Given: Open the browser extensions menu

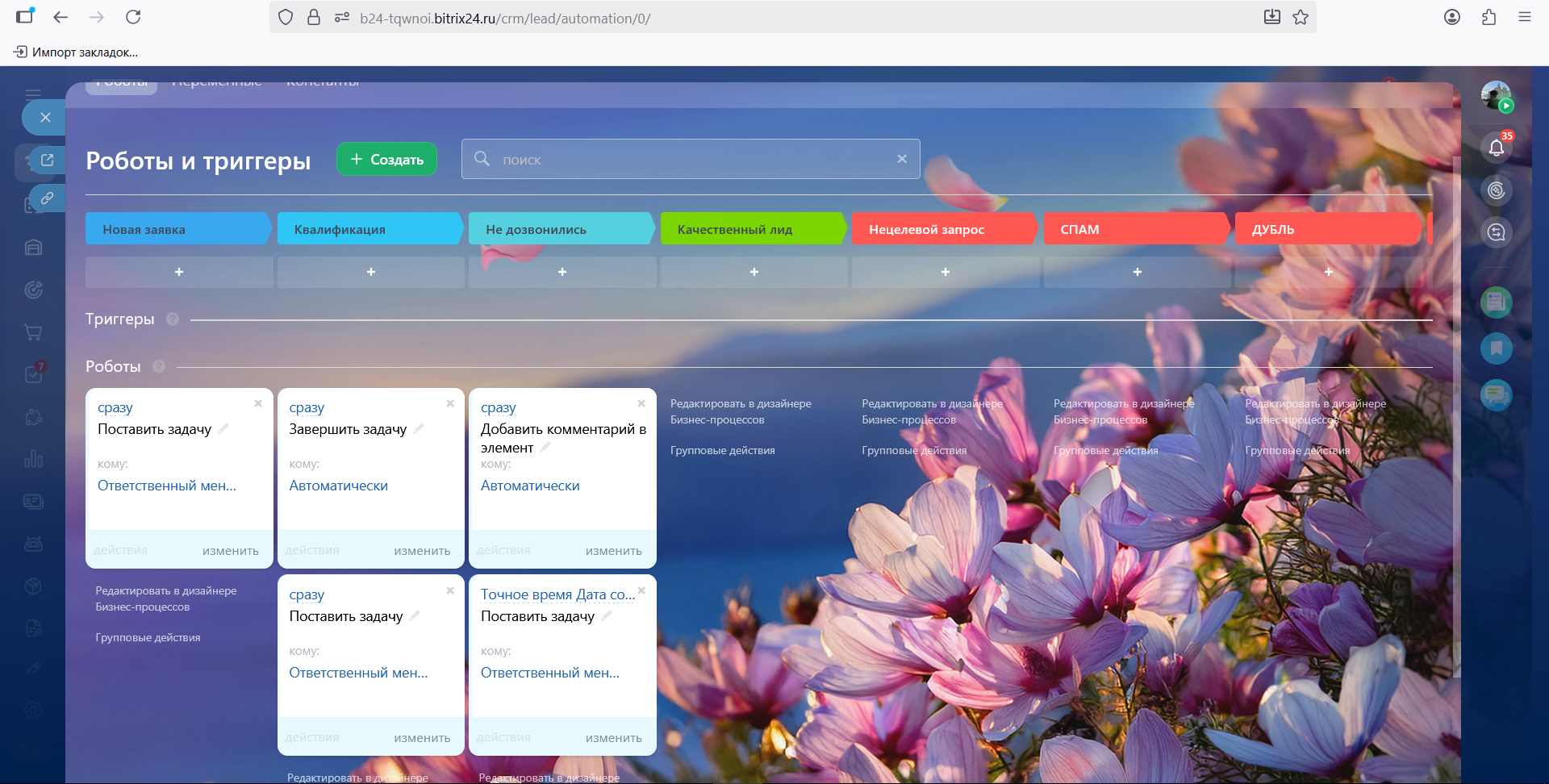Looking at the screenshot, I should coord(1489,17).
